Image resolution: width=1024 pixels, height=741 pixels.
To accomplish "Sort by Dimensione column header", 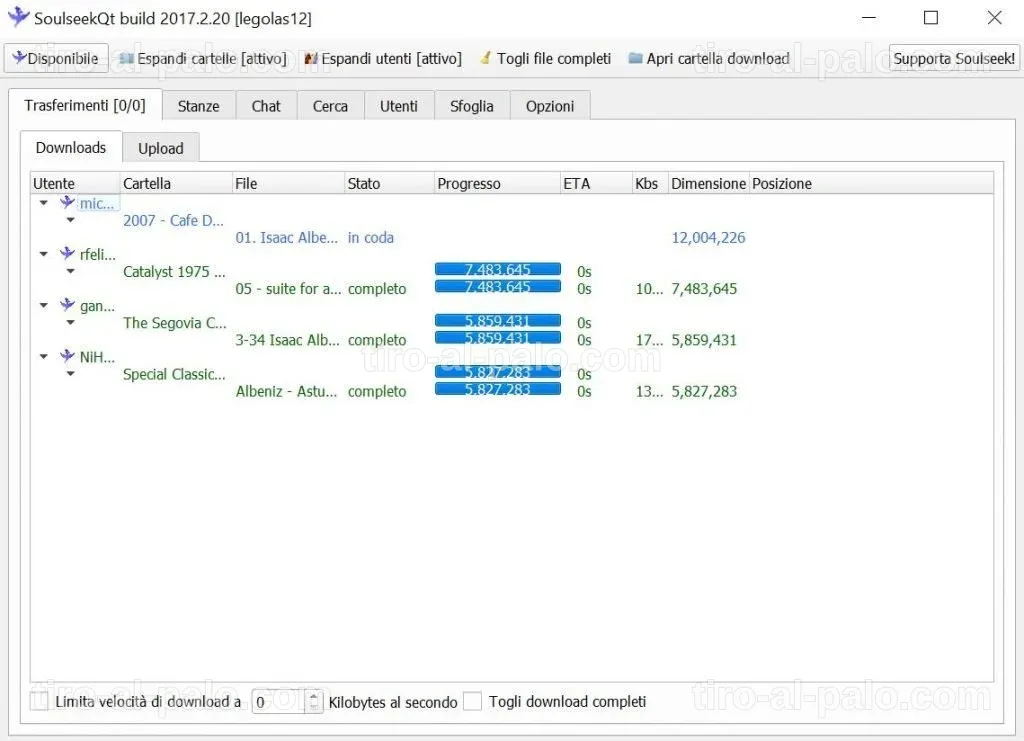I will pyautogui.click(x=709, y=183).
